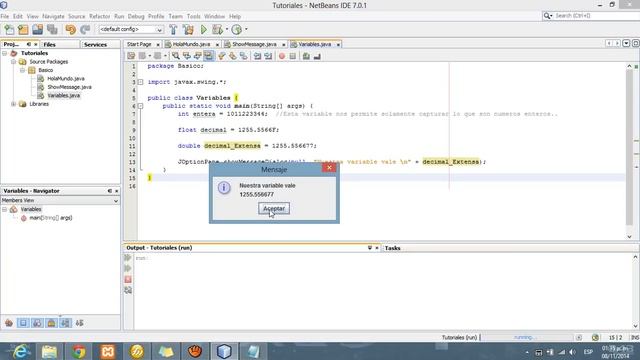
Task: Toggle Show Non-Public Members in Navigator
Action: coord(51,323)
